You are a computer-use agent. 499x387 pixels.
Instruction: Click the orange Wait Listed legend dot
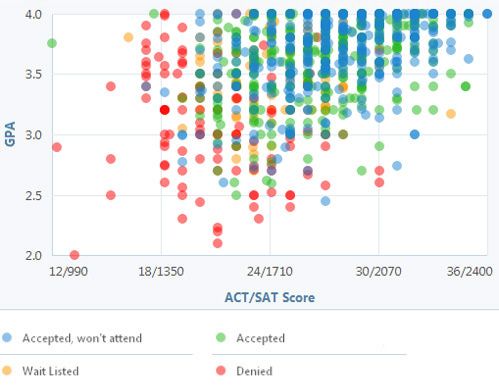tap(7, 370)
